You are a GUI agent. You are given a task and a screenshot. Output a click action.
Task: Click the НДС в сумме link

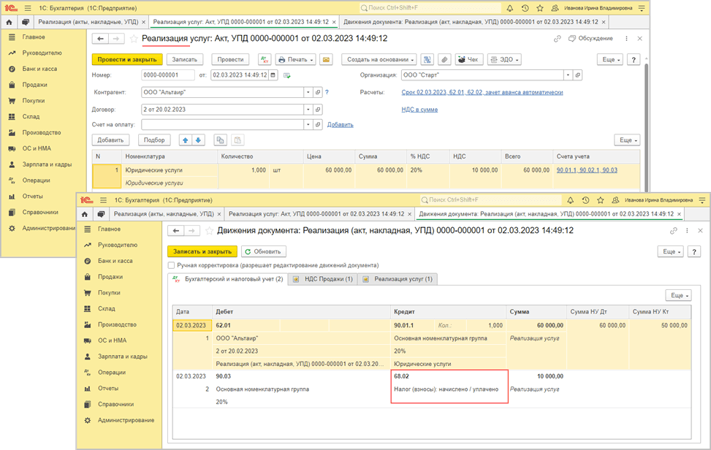(x=419, y=109)
